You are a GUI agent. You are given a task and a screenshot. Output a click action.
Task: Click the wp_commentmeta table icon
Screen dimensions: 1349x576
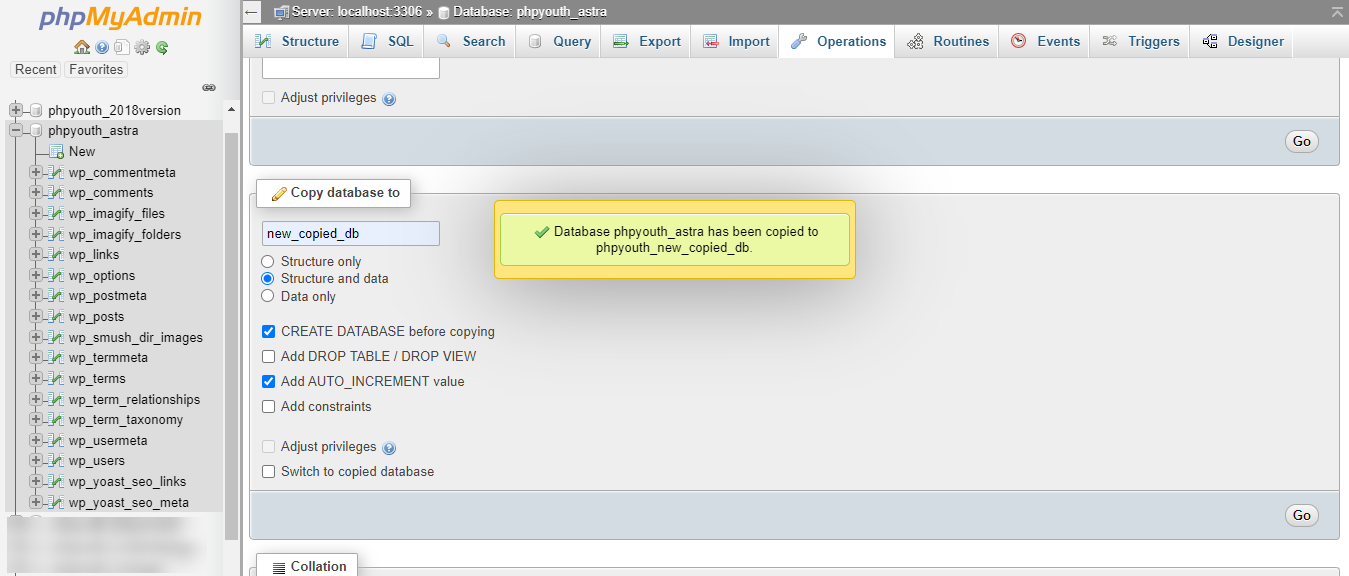56,172
